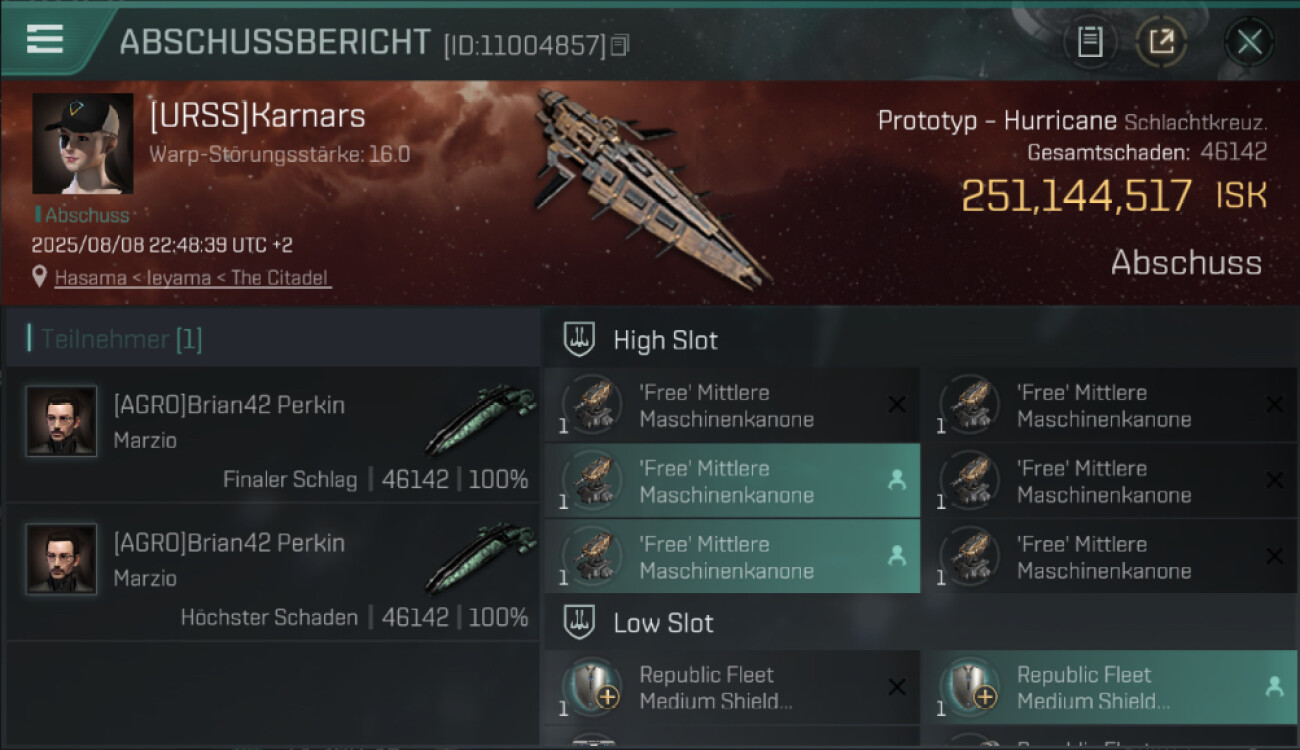Close the Abschussbericht window
This screenshot has width=1300, height=750.
point(1249,42)
